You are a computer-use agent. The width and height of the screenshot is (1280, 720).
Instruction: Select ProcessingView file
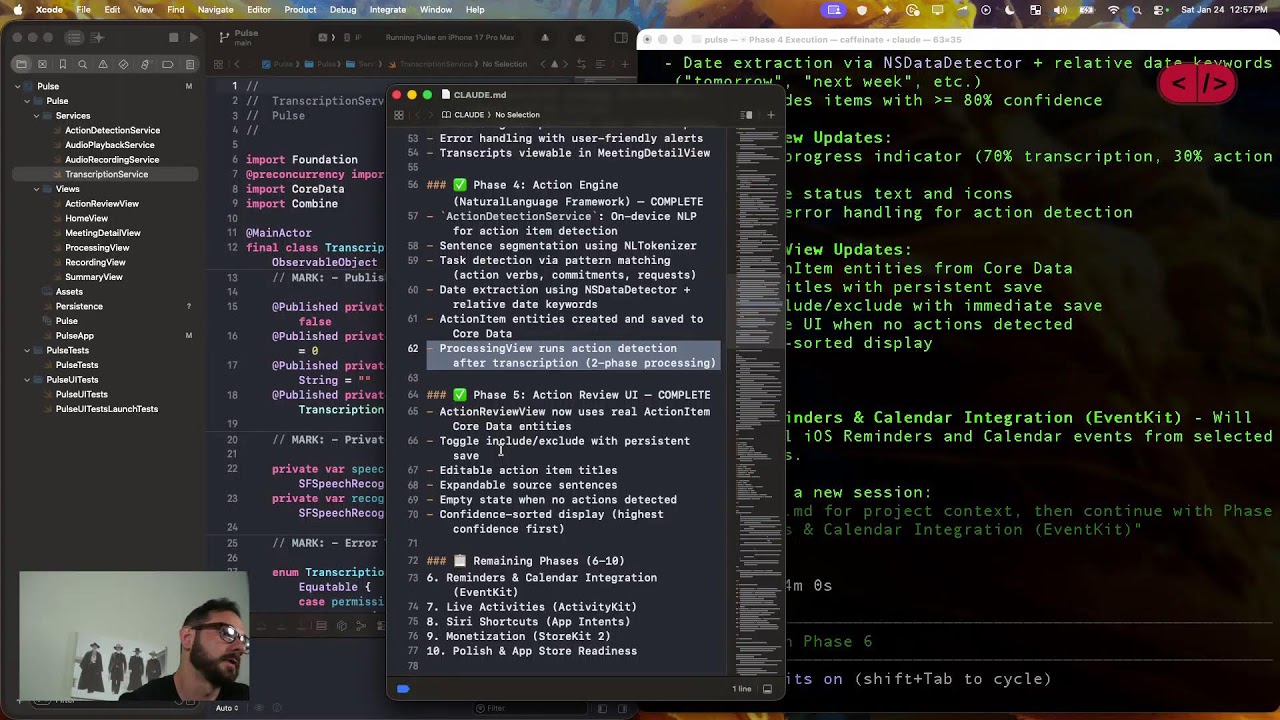coord(97,248)
